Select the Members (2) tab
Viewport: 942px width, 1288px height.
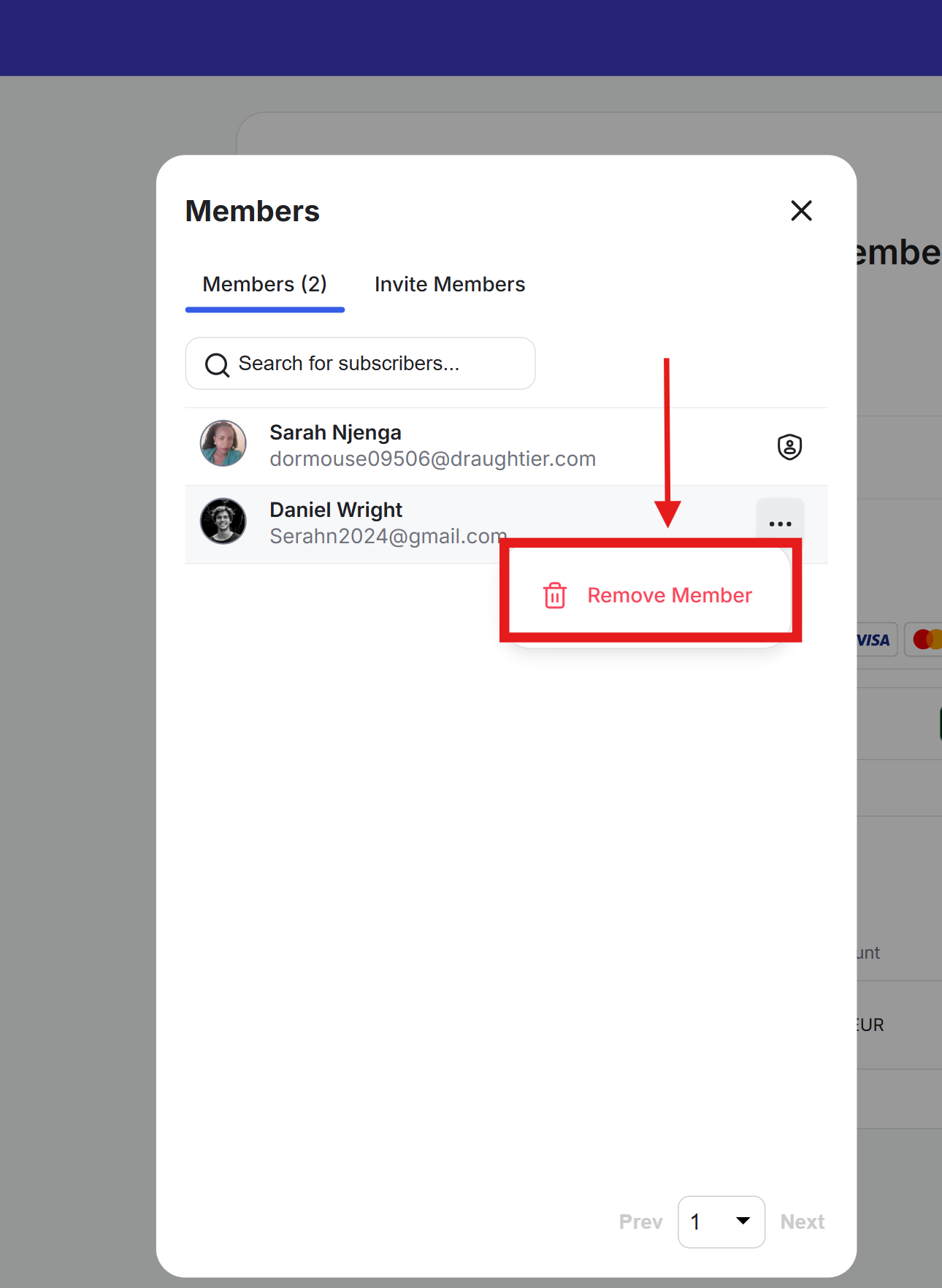coord(264,284)
